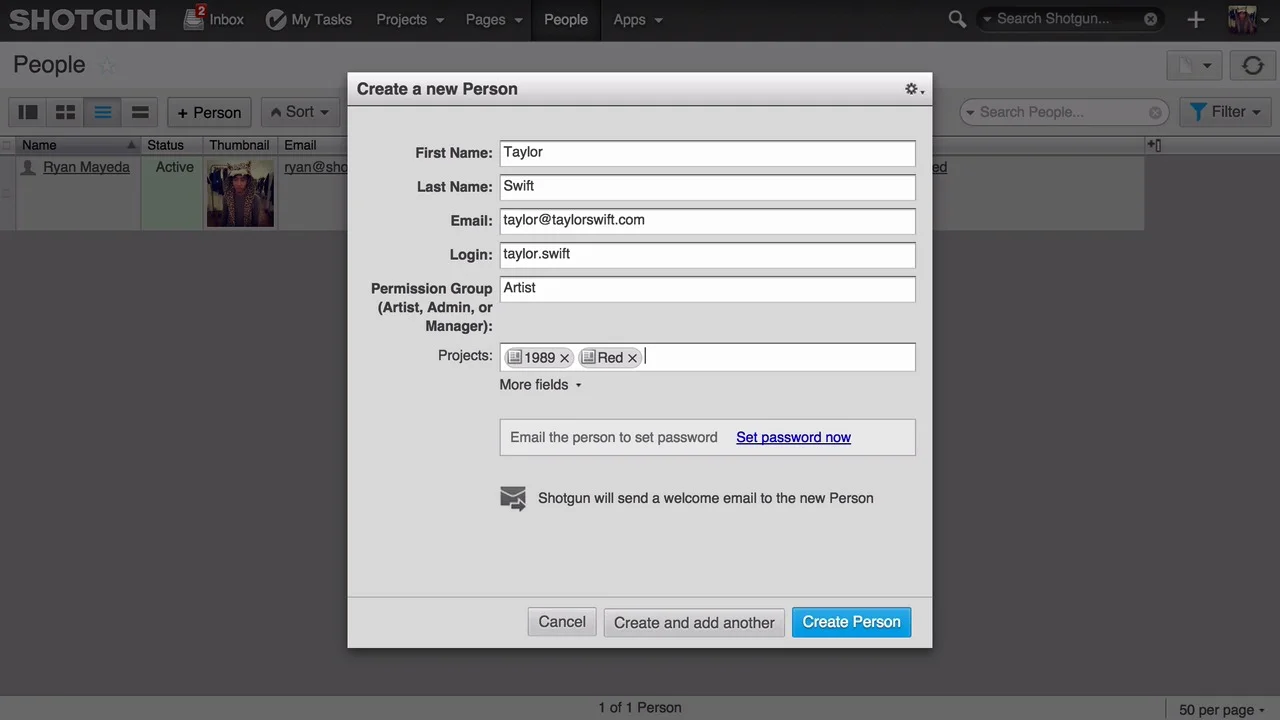Image resolution: width=1280 pixels, height=720 pixels.
Task: Click the person icon beside Ryan Mayeda
Action: (x=29, y=167)
